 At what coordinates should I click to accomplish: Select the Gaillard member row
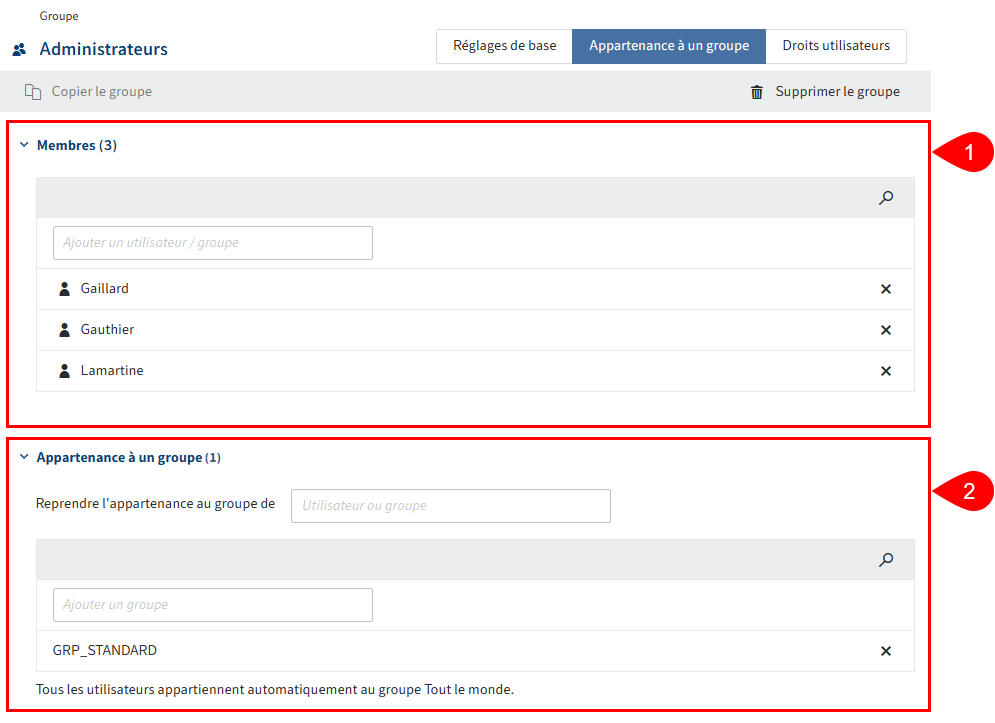click(x=475, y=289)
